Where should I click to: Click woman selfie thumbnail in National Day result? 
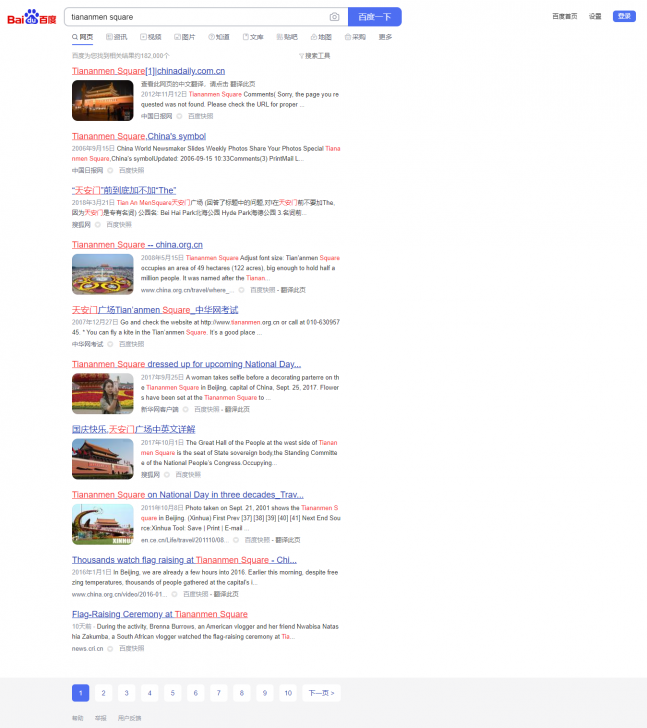(x=103, y=394)
